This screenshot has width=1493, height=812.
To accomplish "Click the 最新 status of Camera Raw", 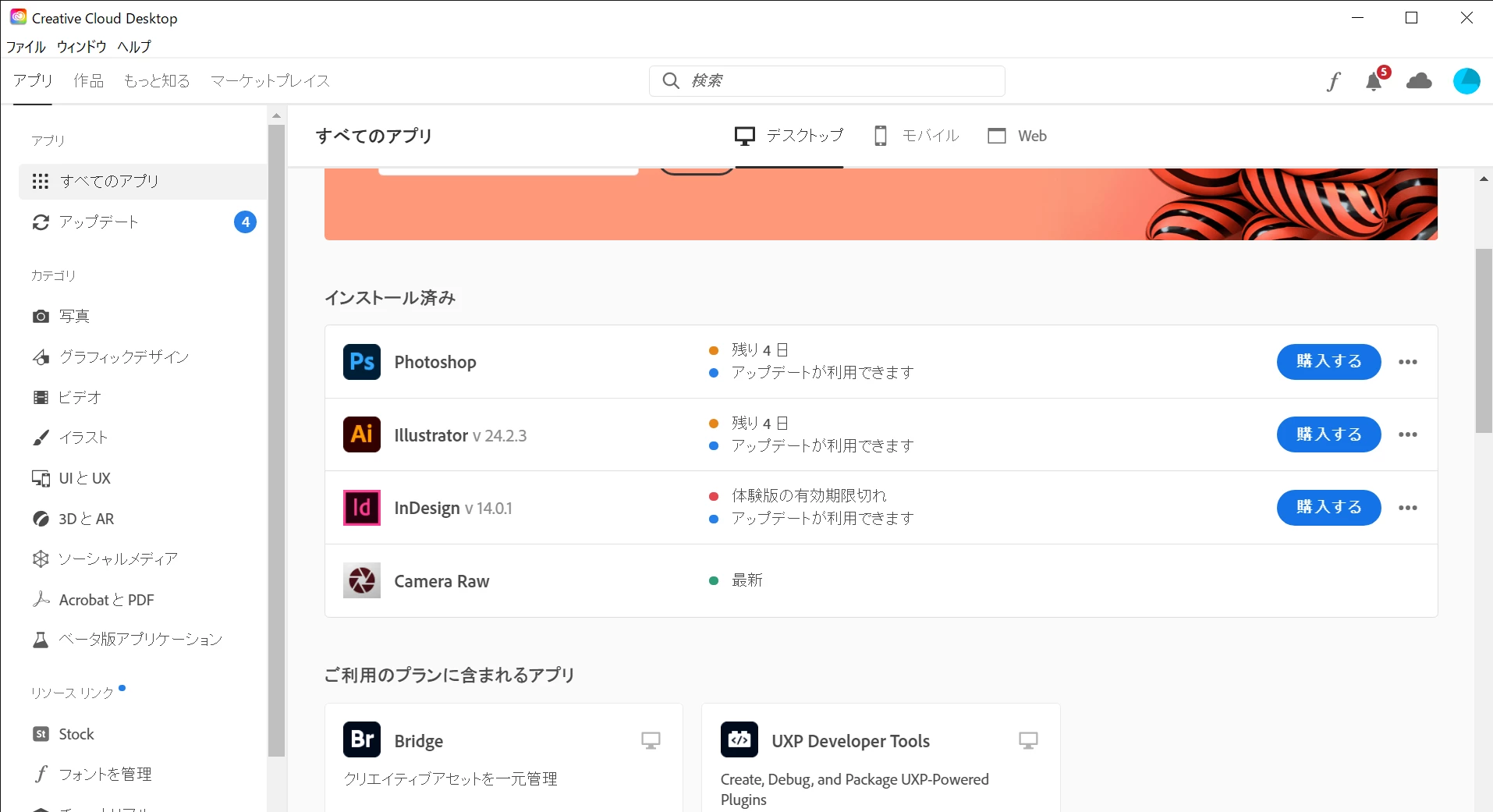I will coord(747,580).
